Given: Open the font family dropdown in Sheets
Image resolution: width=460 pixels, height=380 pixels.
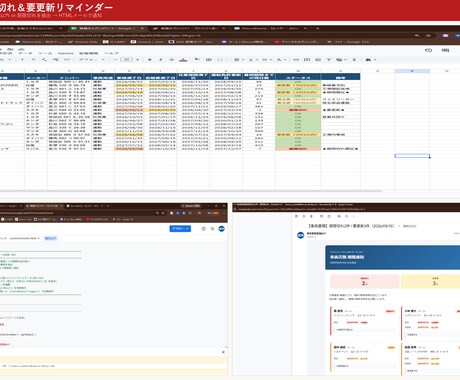Looking at the screenshot, I should click(92, 60).
